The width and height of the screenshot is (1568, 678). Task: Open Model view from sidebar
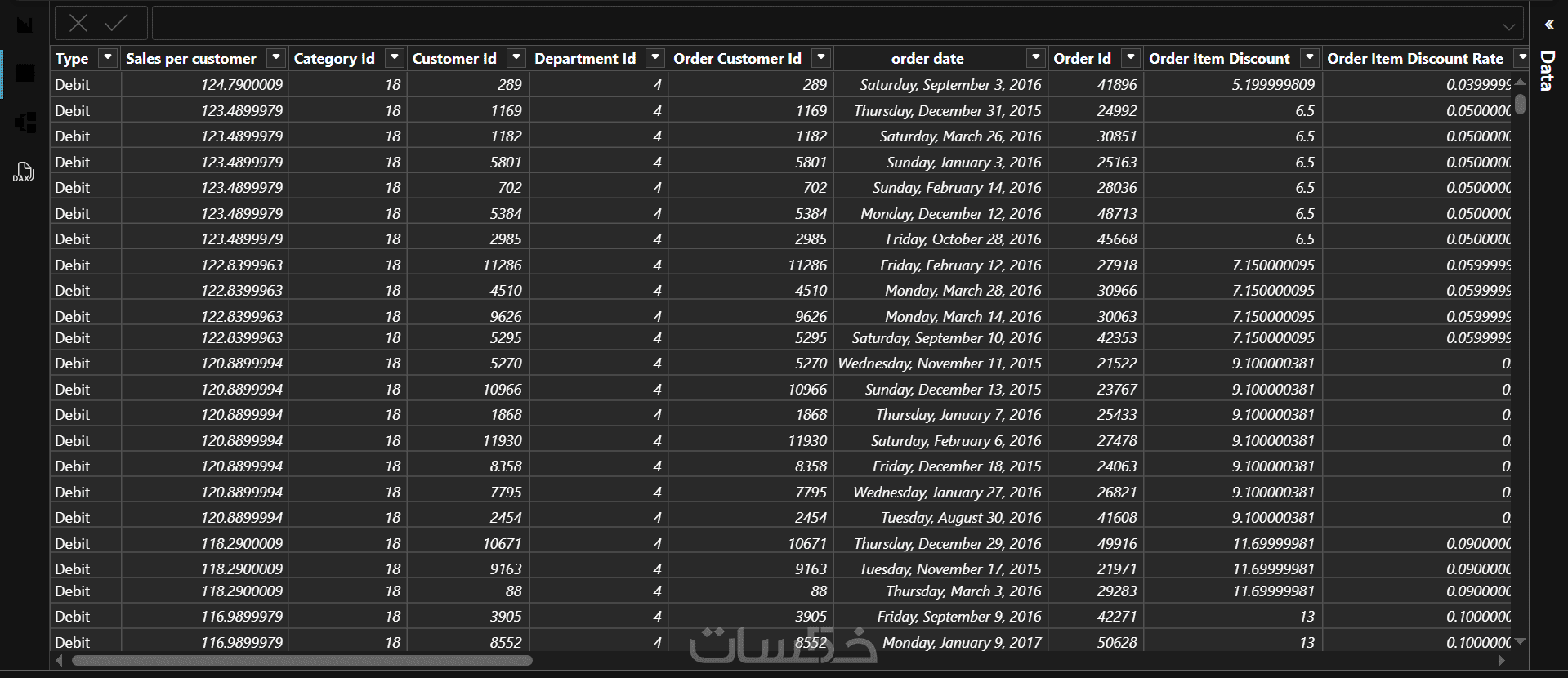pyautogui.click(x=25, y=123)
